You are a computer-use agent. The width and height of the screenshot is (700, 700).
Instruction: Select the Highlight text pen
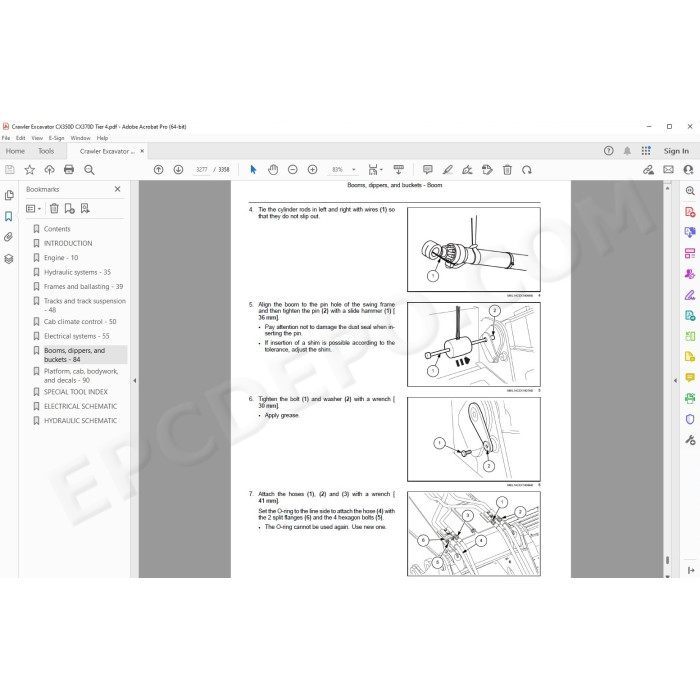pyautogui.click(x=447, y=170)
